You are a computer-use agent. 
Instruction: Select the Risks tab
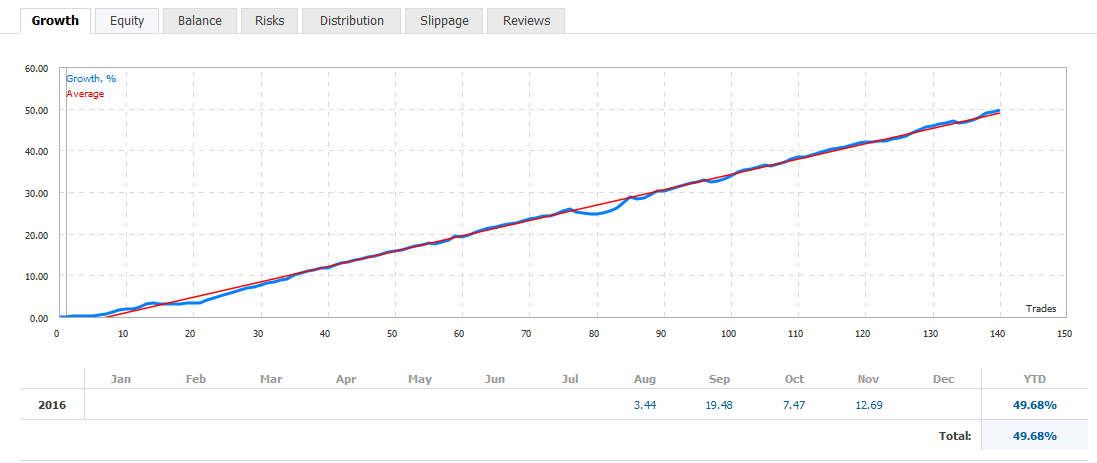click(x=269, y=20)
